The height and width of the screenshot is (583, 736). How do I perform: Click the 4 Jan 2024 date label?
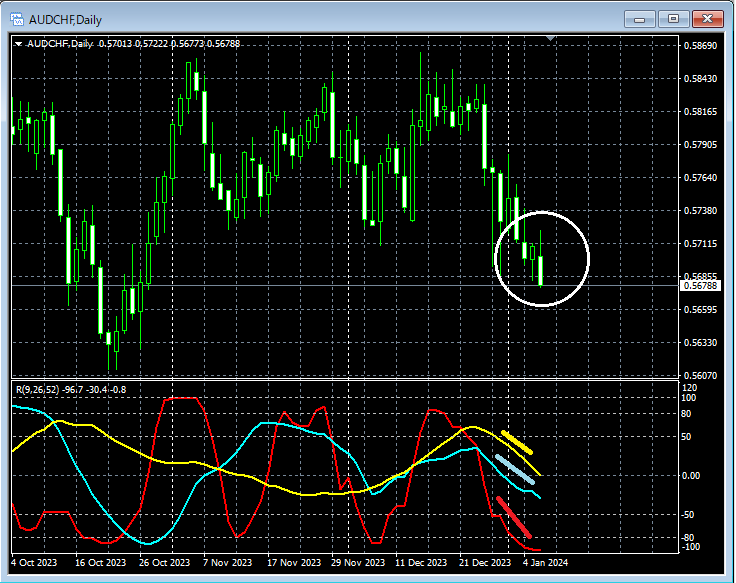coord(545,562)
